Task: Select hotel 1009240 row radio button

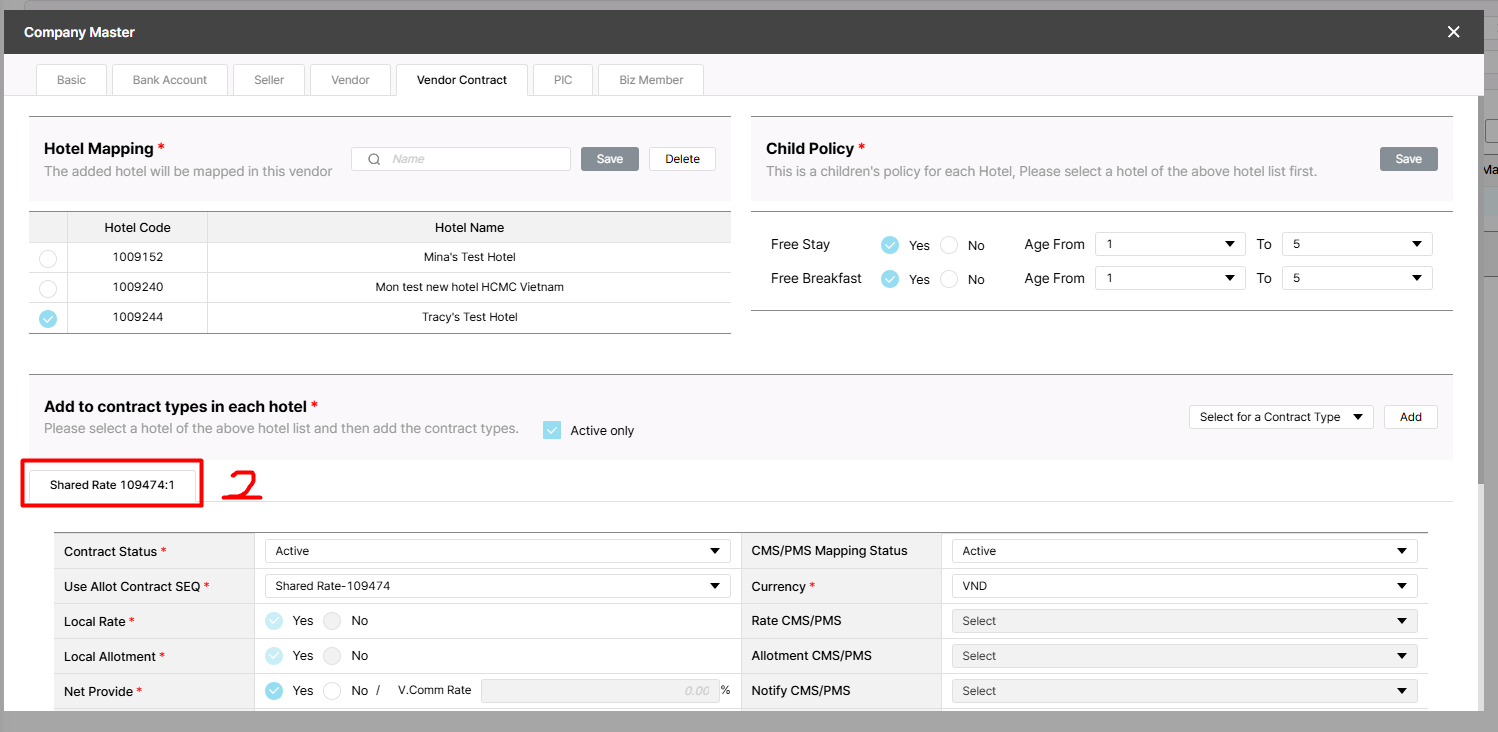Action: tap(48, 289)
